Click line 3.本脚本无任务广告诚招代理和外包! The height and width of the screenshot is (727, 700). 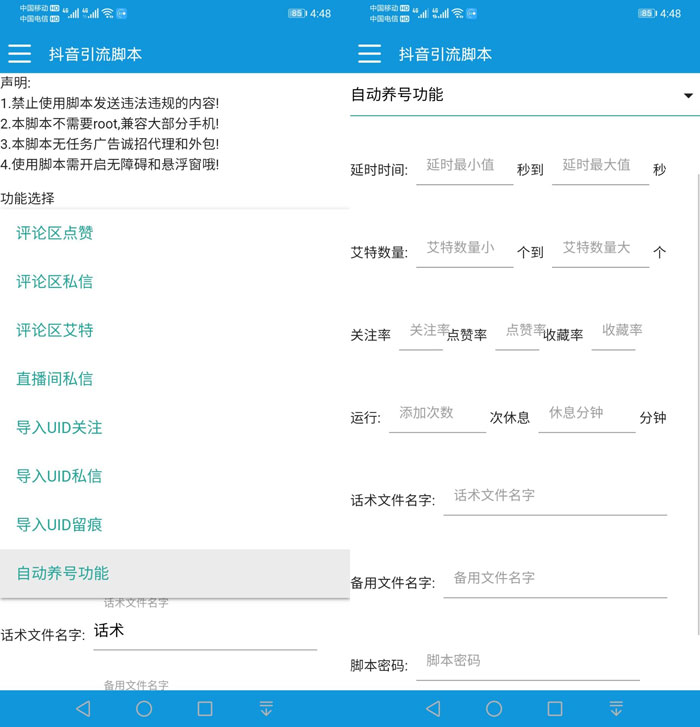[109, 144]
